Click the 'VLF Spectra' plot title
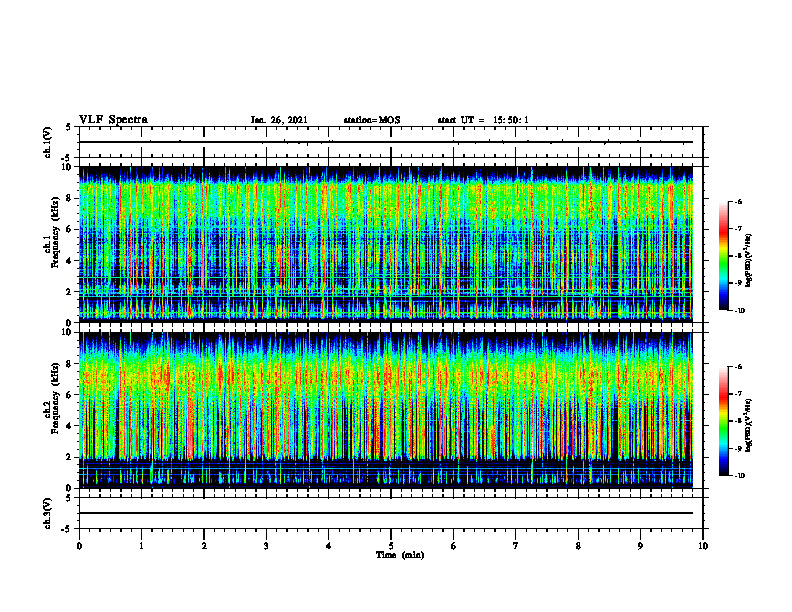 [113, 120]
